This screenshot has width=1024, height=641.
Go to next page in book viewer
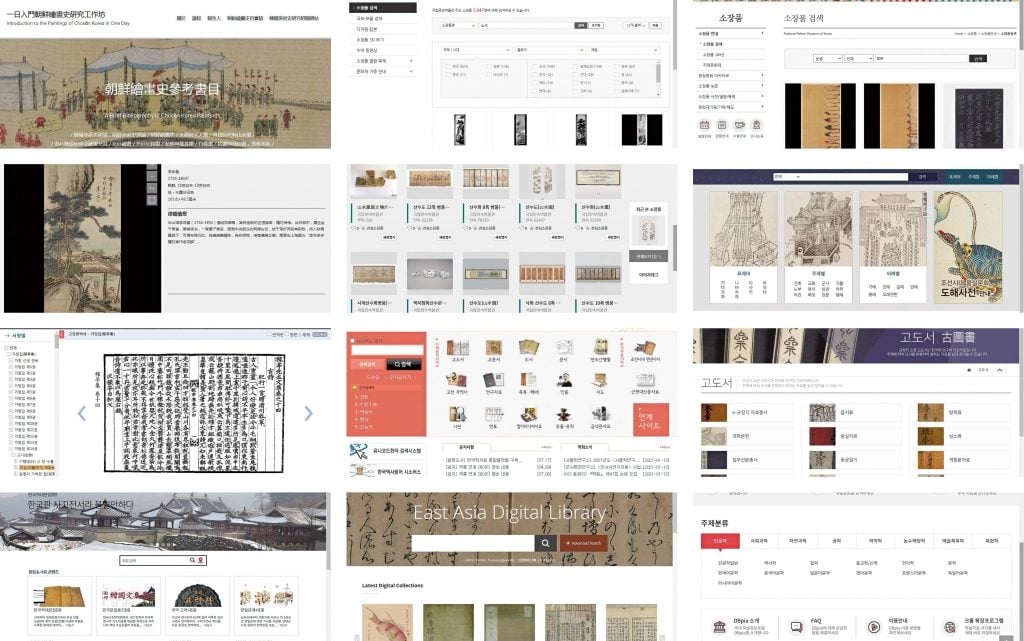coord(309,413)
